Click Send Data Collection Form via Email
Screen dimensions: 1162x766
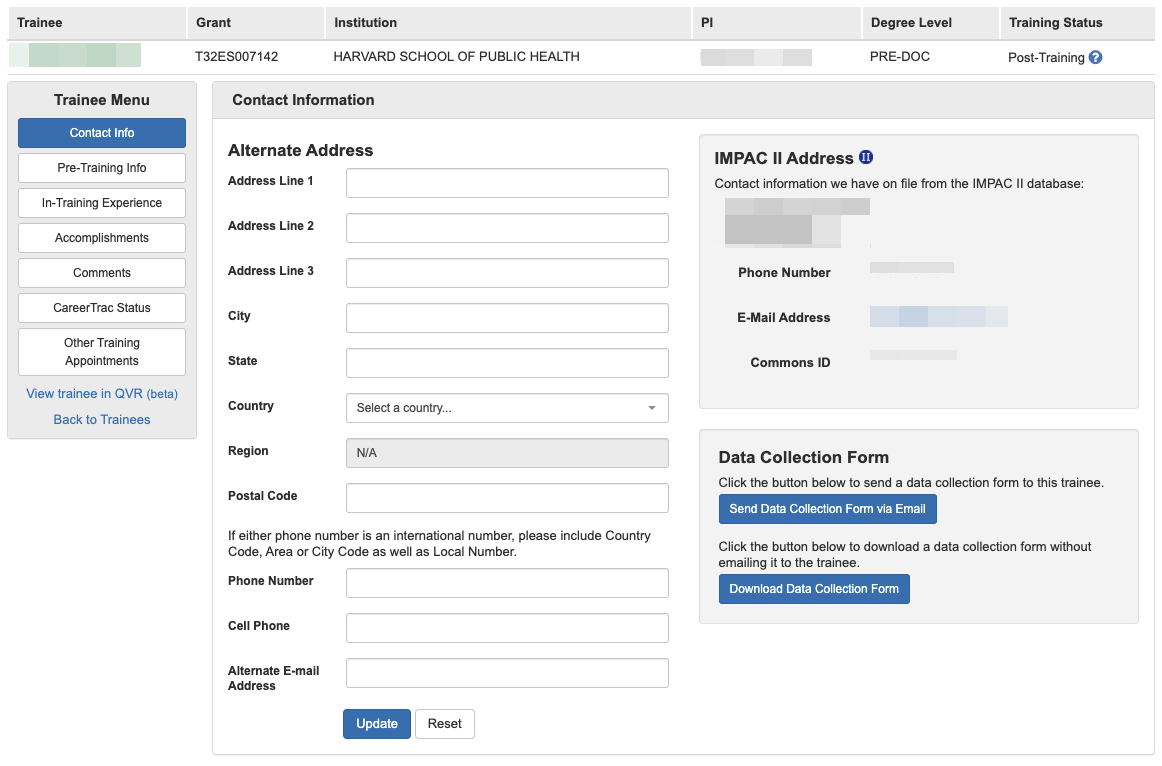[827, 509]
